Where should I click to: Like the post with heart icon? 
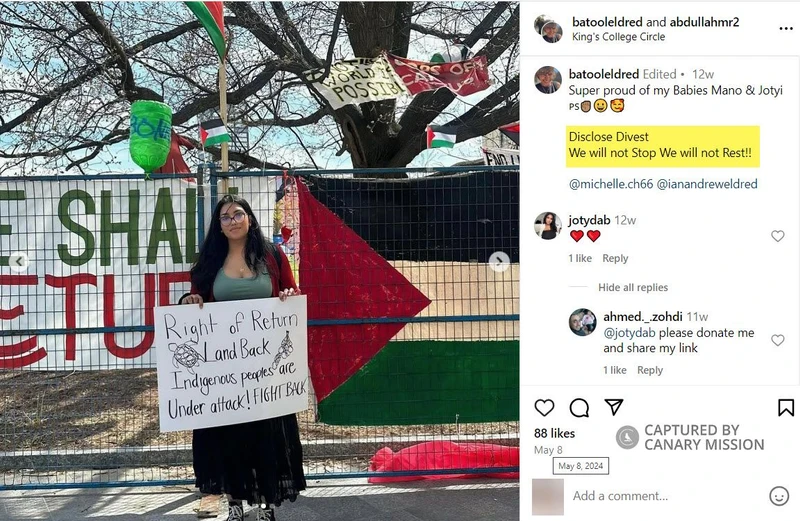[544, 408]
